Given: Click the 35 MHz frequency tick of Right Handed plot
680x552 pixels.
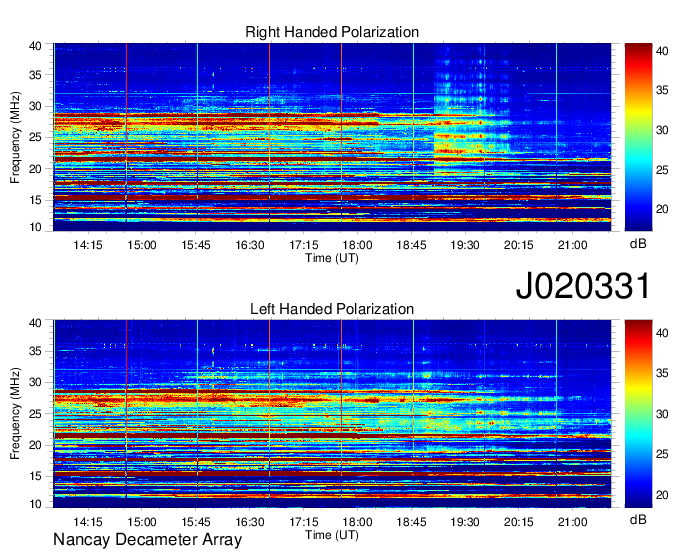Looking at the screenshot, I should 36,75.
